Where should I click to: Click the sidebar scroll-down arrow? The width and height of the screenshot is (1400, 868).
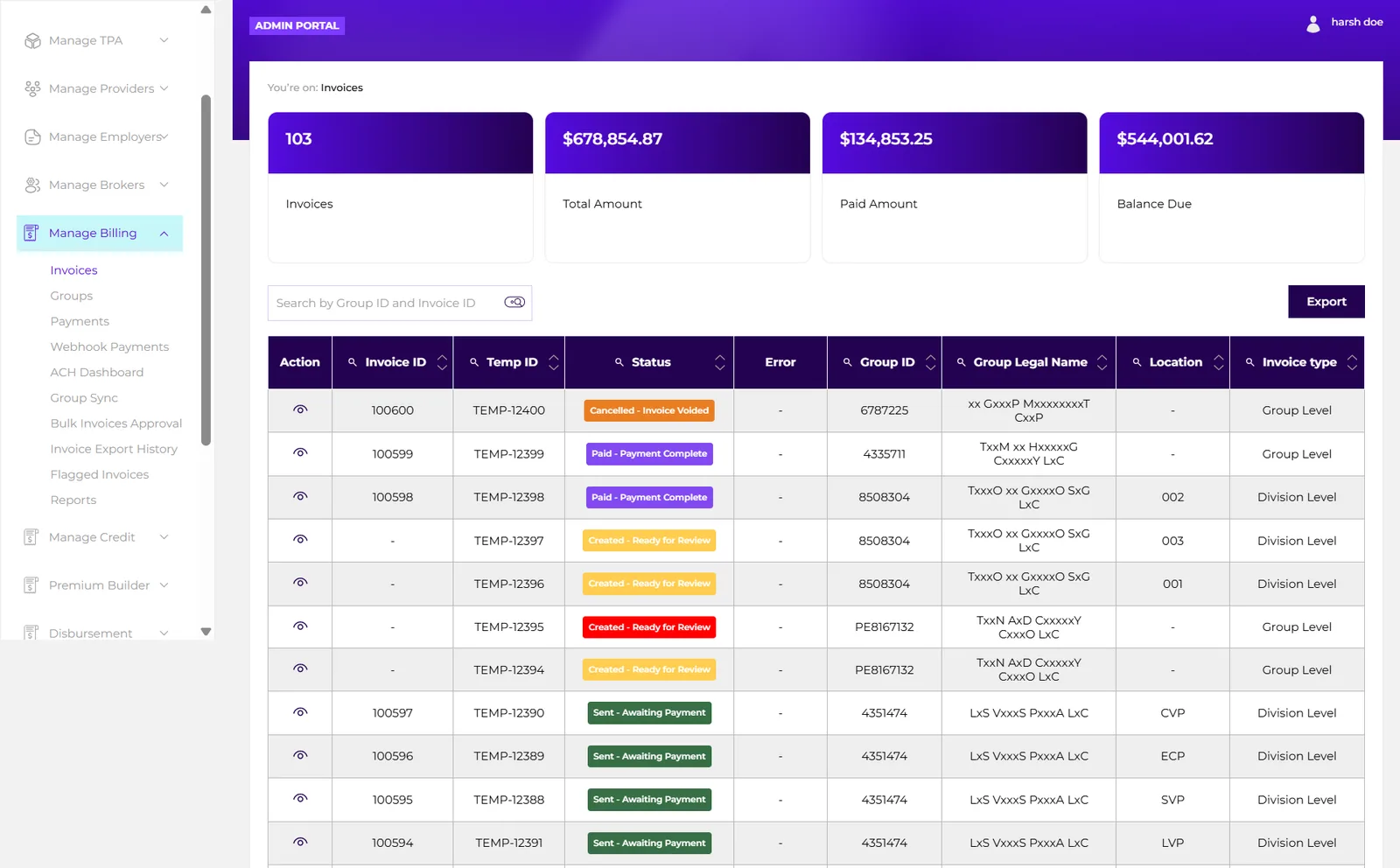[x=206, y=631]
